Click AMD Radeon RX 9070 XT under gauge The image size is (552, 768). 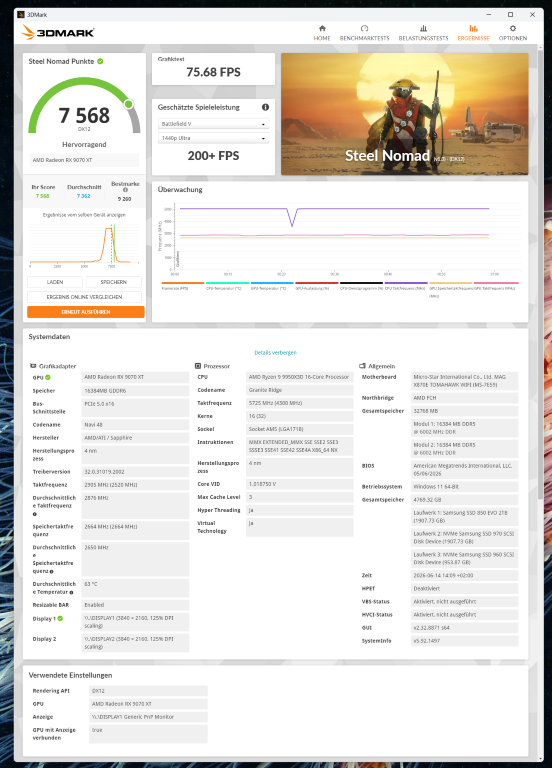pyautogui.click(x=84, y=160)
